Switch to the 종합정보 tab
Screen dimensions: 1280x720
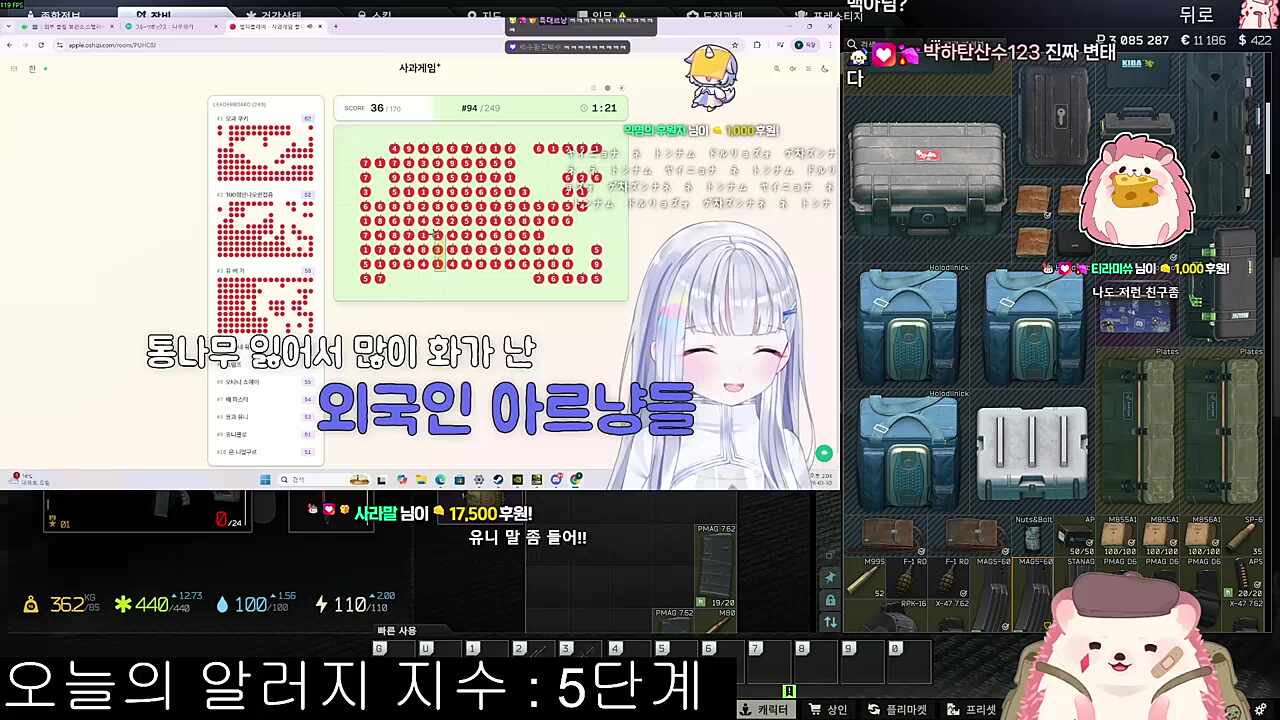pyautogui.click(x=52, y=16)
